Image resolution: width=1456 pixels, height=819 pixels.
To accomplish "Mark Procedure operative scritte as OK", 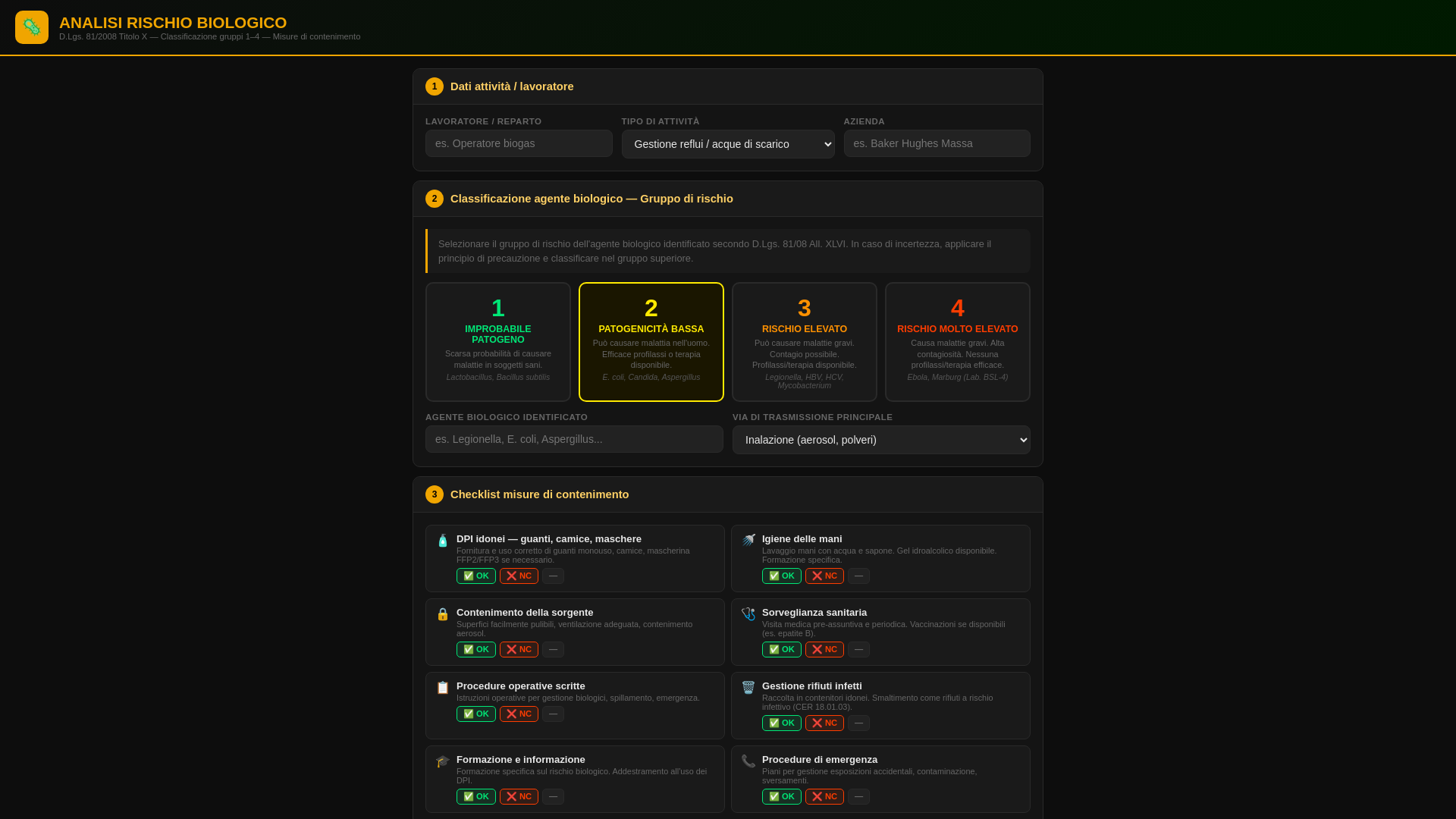I will pos(476,714).
